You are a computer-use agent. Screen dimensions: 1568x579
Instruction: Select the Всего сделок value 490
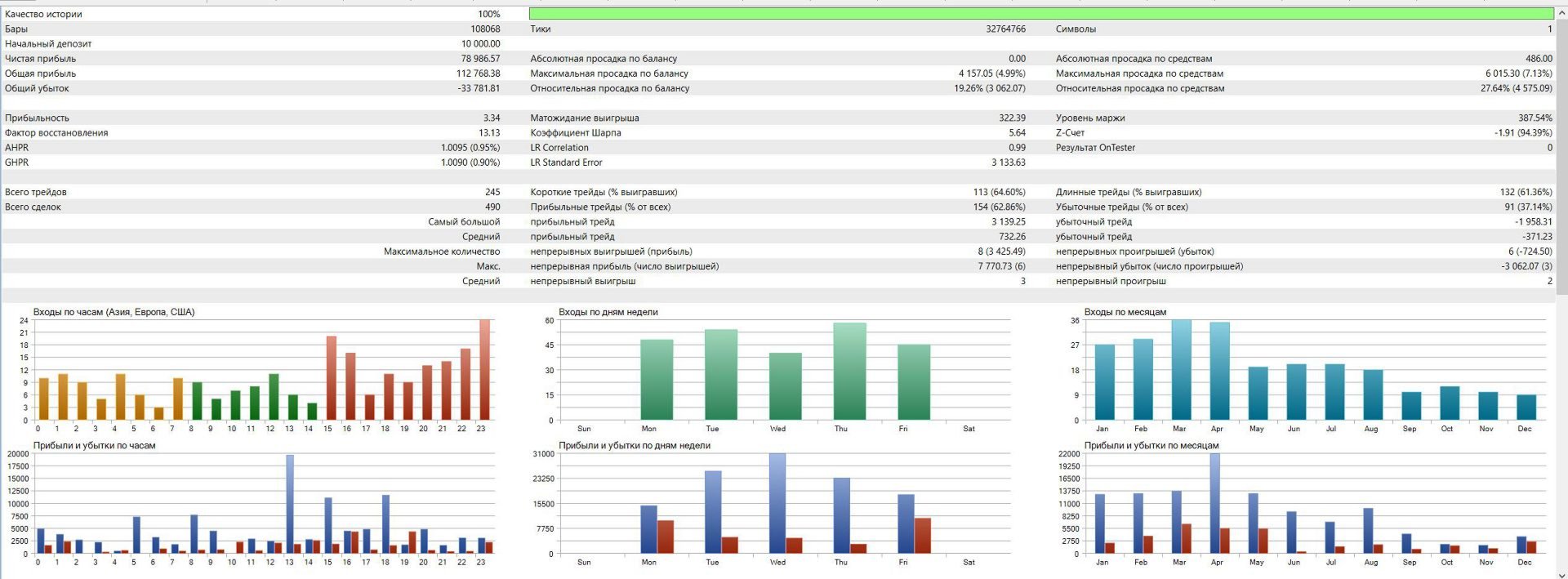coord(492,207)
